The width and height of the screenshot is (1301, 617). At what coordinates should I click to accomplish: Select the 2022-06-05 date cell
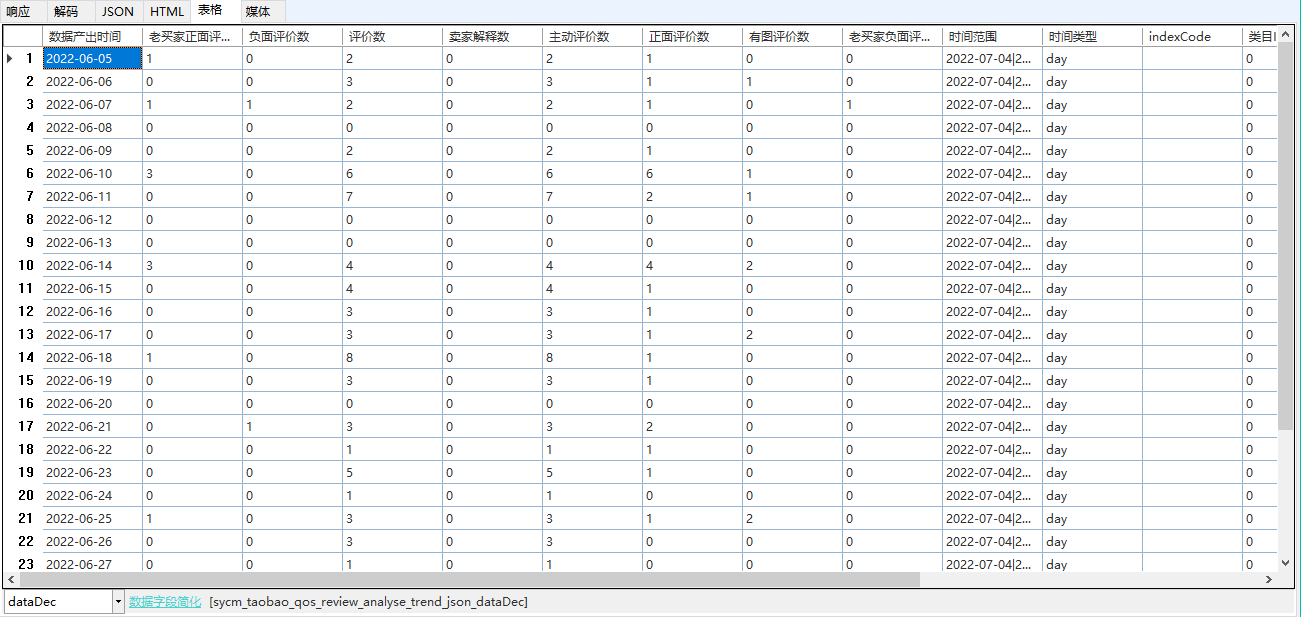92,59
